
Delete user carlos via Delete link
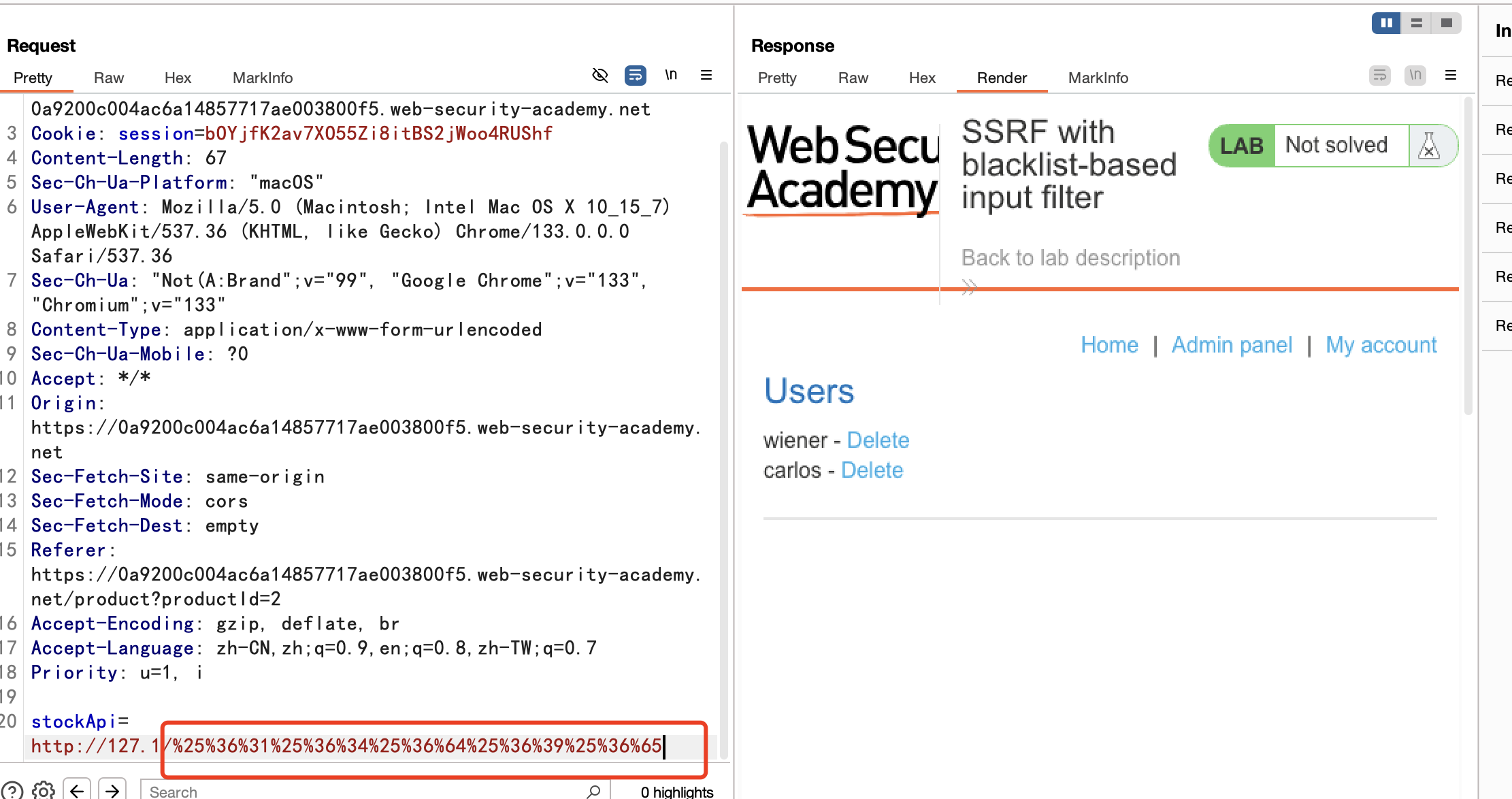click(x=872, y=470)
